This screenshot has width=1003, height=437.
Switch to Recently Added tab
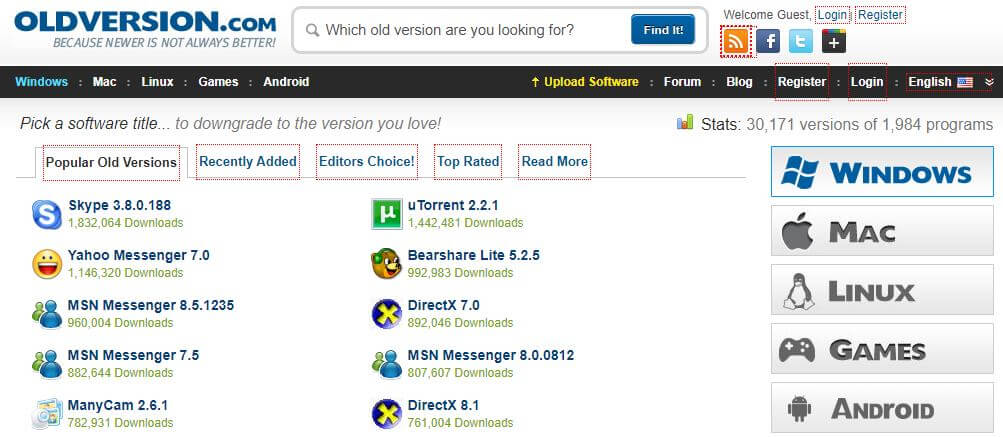[x=248, y=161]
